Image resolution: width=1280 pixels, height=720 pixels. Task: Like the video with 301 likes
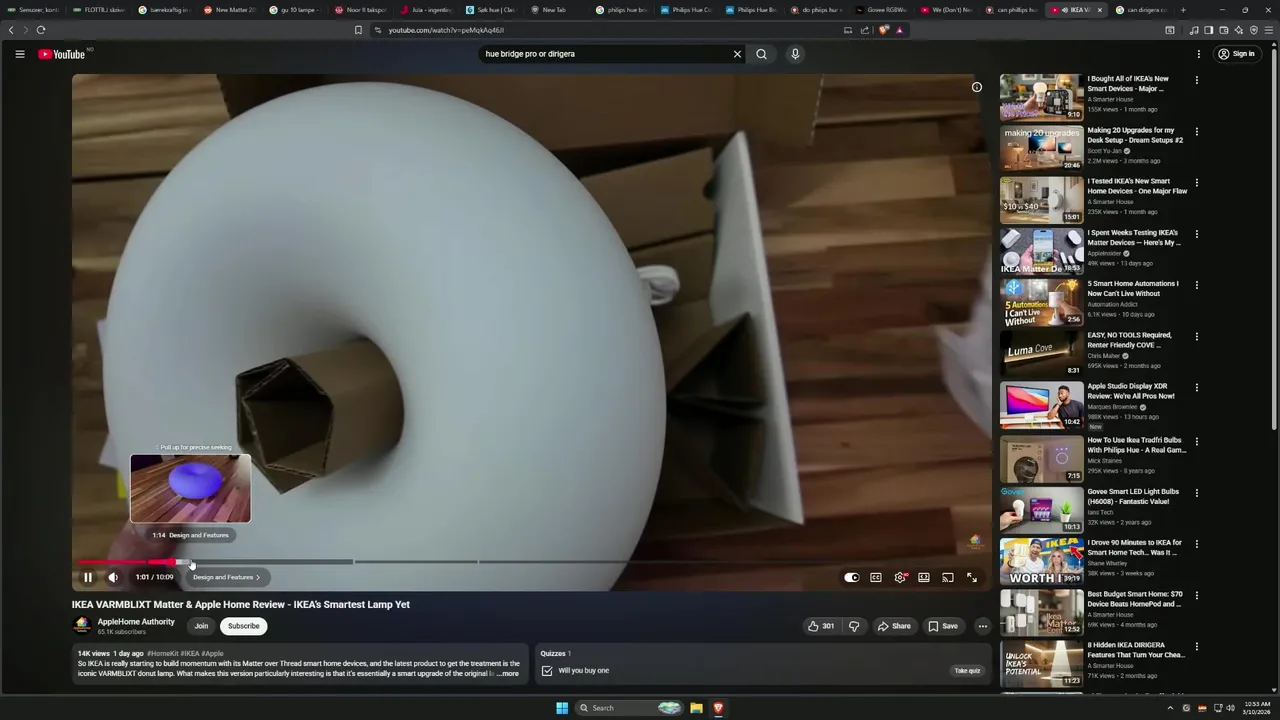821,626
